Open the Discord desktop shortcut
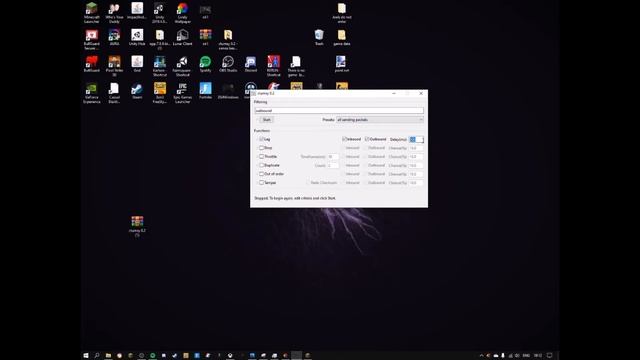 point(251,64)
